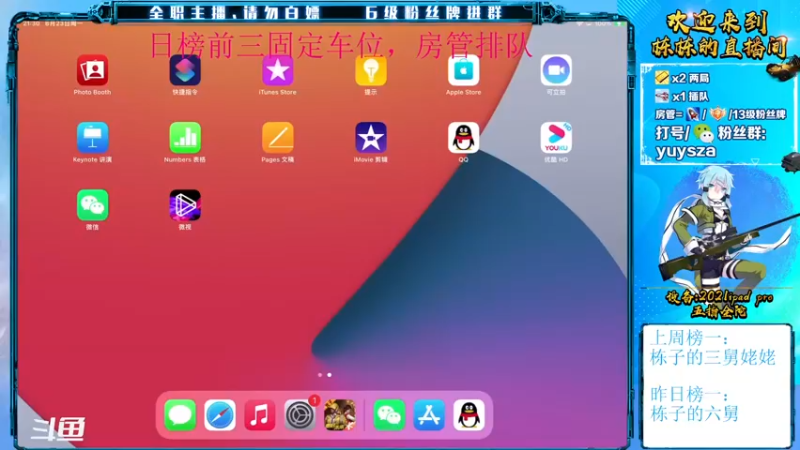Open the Photo Booth app
This screenshot has height=450, width=800.
click(92, 70)
